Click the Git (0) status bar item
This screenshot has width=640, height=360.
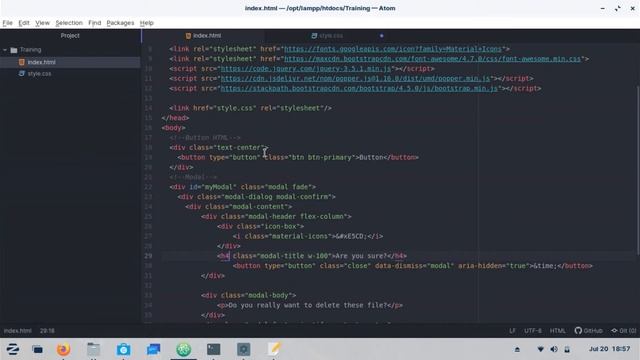tap(623, 331)
